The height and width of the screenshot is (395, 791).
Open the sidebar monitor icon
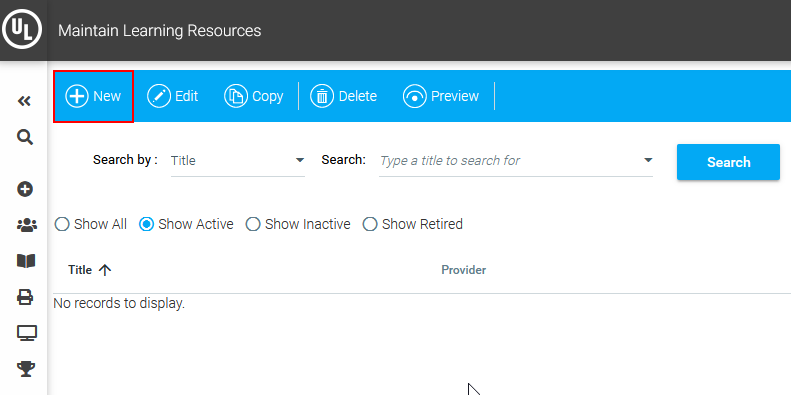click(x=26, y=333)
